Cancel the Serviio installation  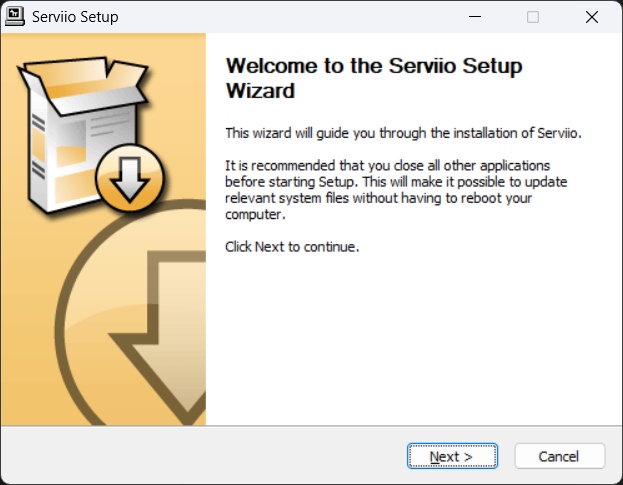click(x=560, y=456)
